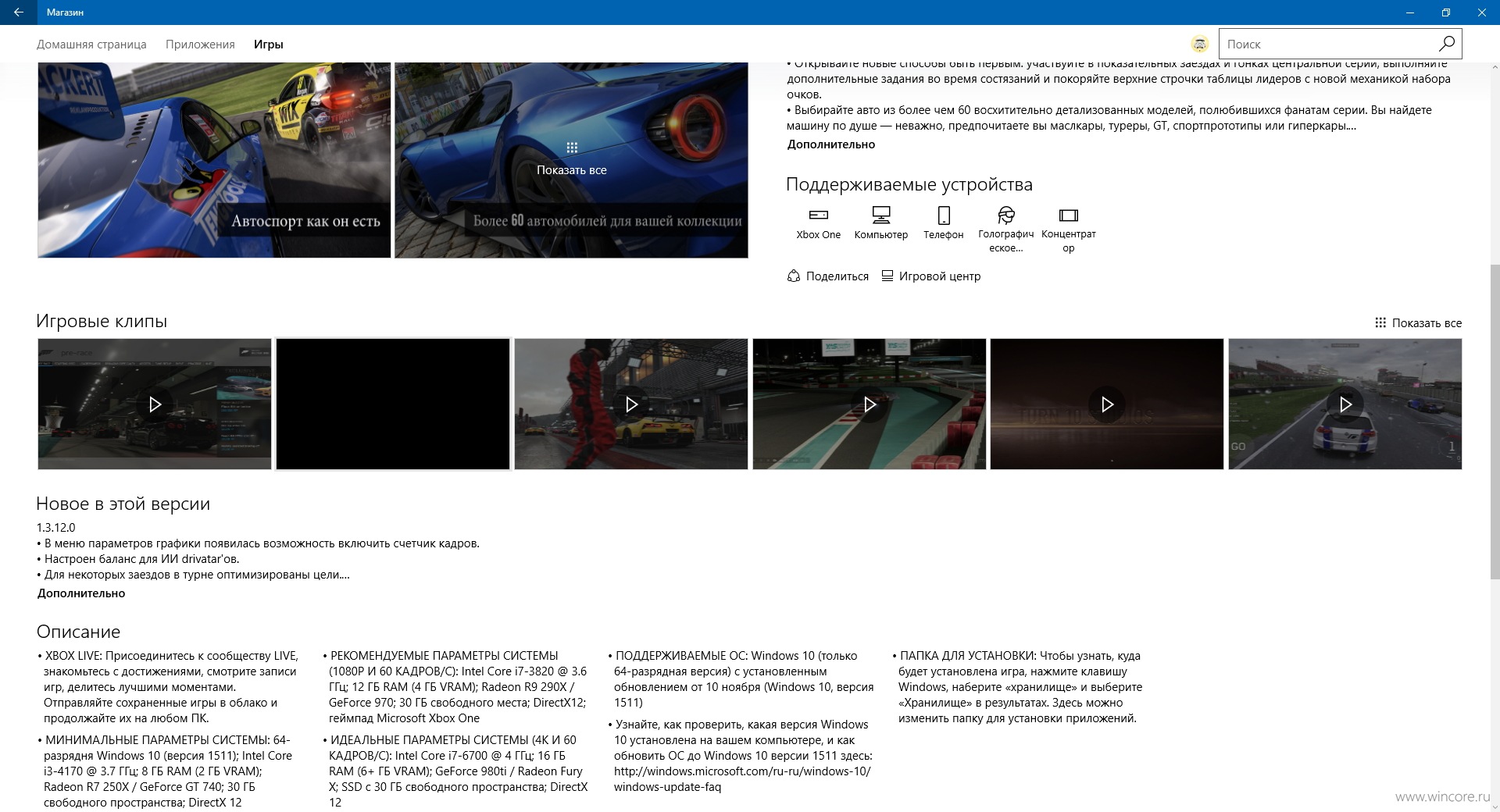Play the clip with white car in rain
Viewport: 1500px width, 812px height.
[x=1345, y=404]
